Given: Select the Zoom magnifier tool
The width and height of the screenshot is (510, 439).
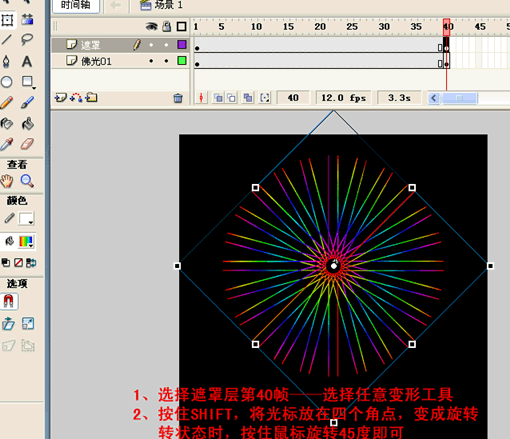Looking at the screenshot, I should pos(27,181).
